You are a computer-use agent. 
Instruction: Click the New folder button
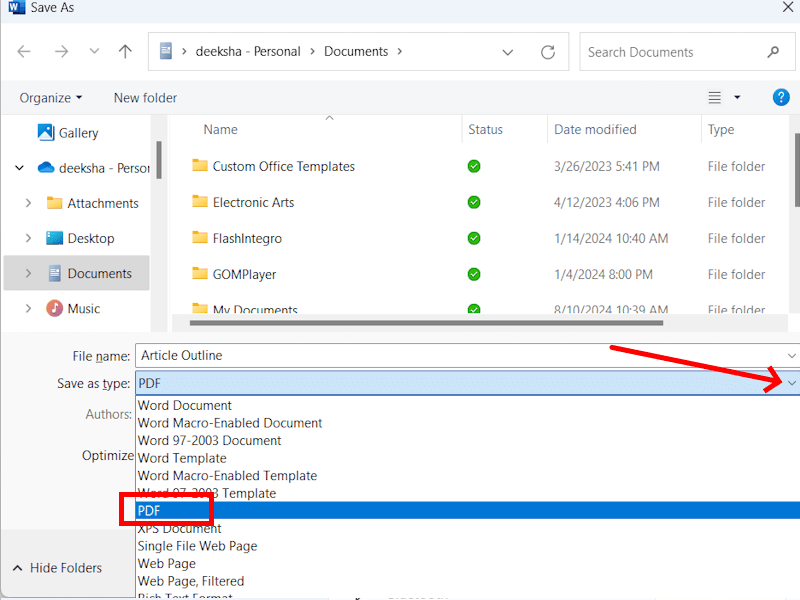[144, 97]
